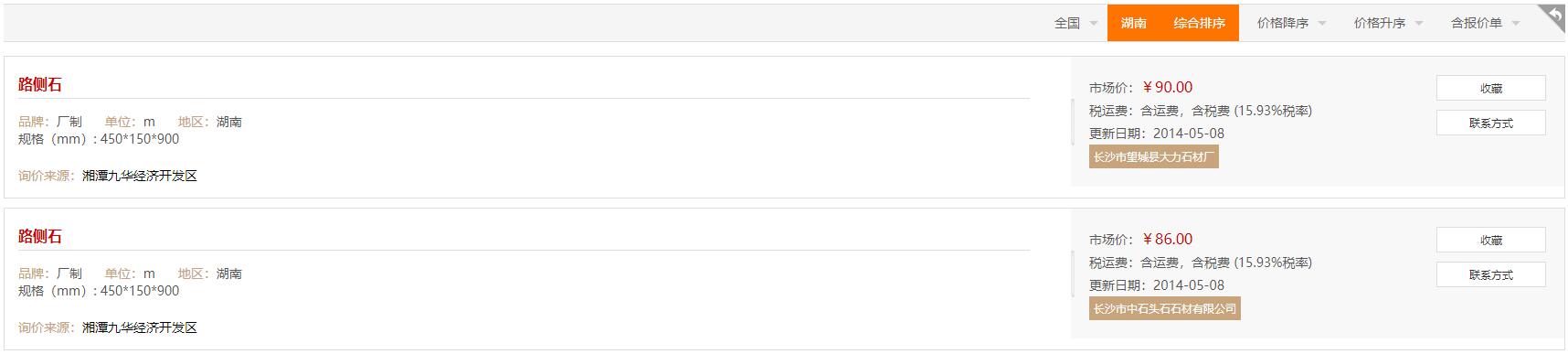Open the first 路侧石 product title

(40, 85)
